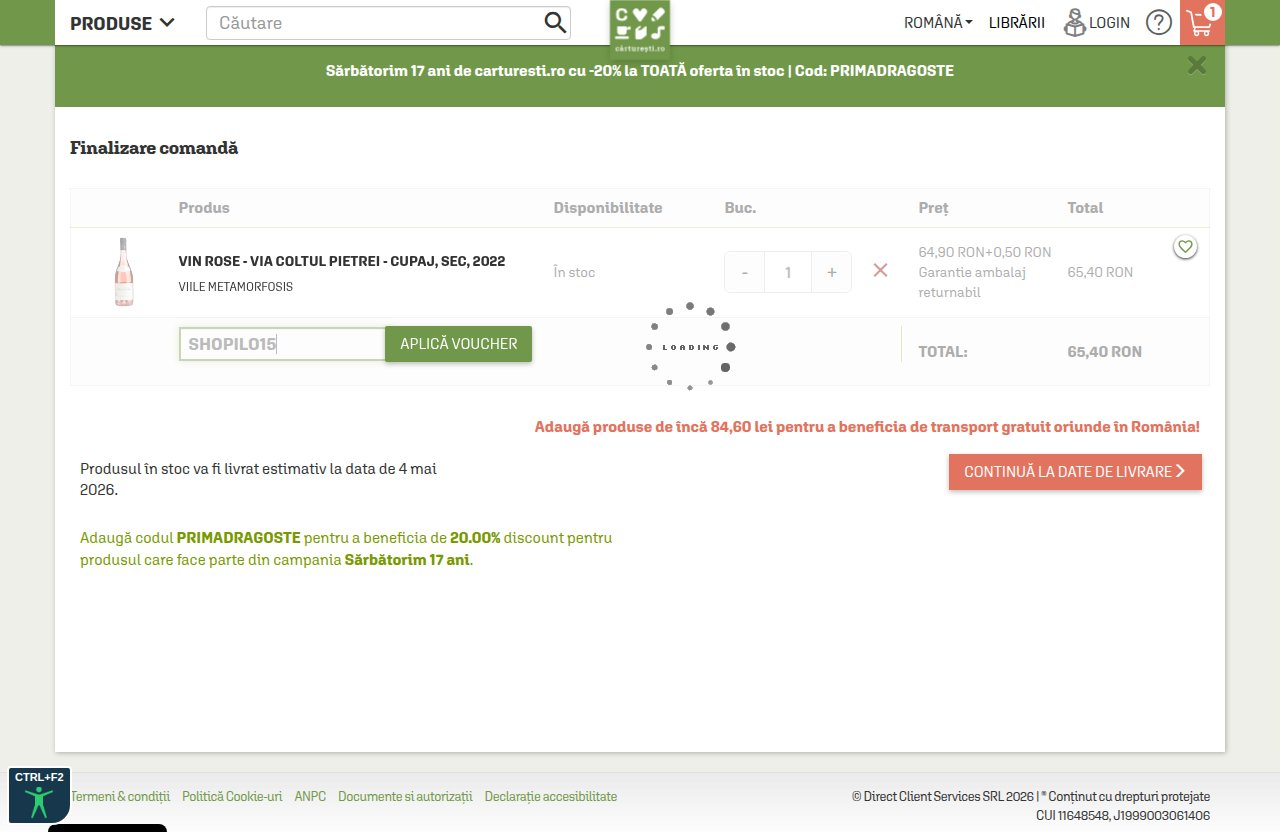The image size is (1280, 832).
Task: Click the estimated delivery date text
Action: coord(258,479)
